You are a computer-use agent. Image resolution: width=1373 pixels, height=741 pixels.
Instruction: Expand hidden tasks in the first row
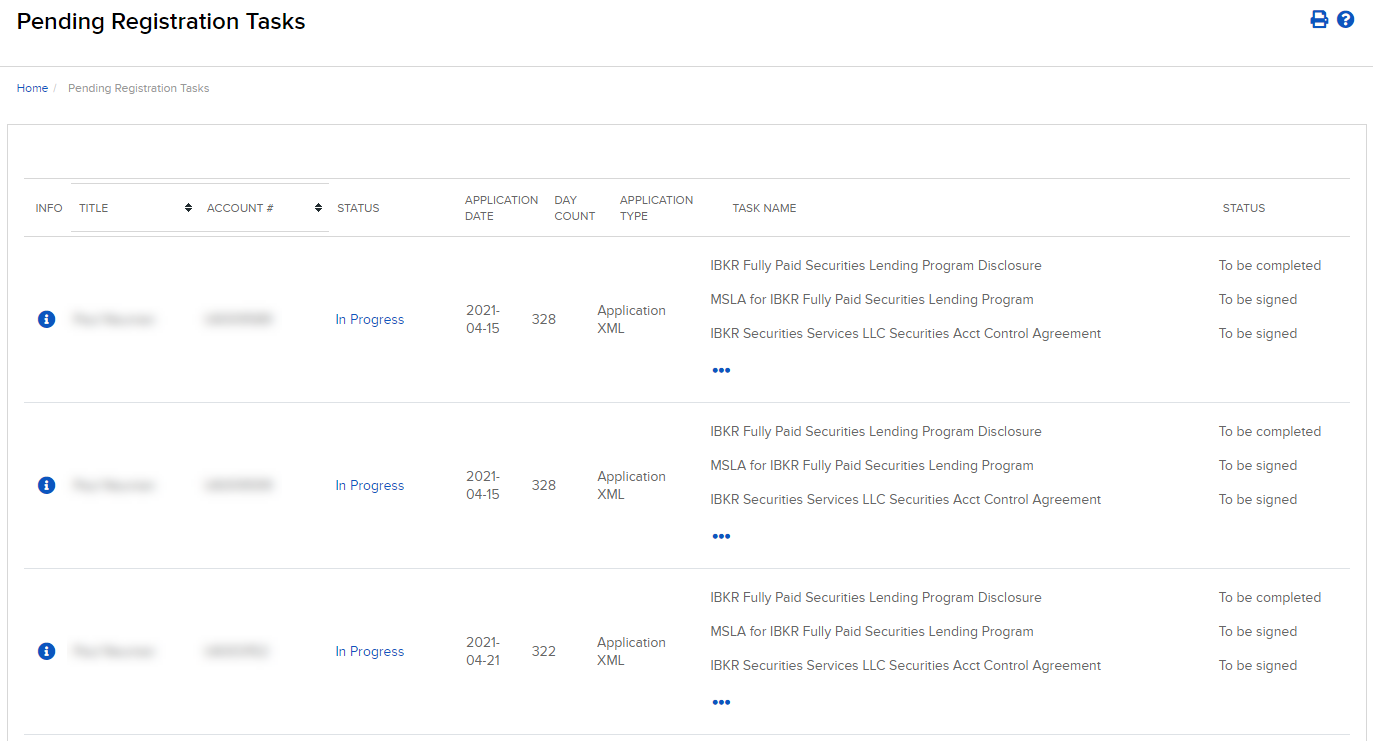721,370
